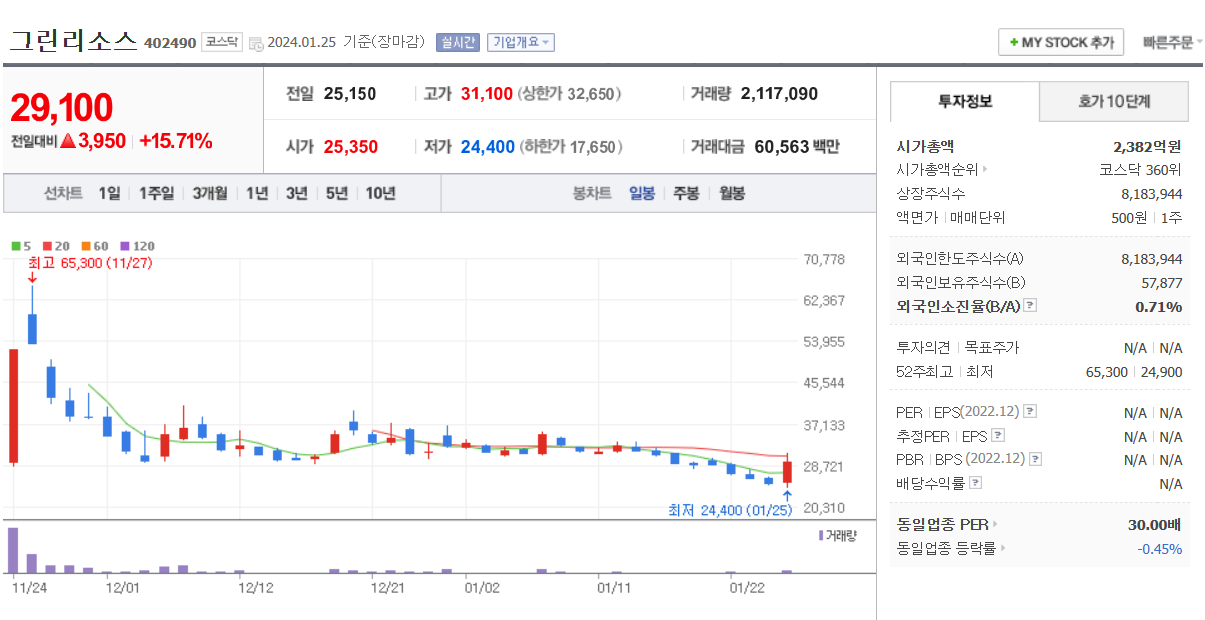Click the arrow icon beside 동일업종 PER
The image size is (1205, 620).
coord(995,524)
